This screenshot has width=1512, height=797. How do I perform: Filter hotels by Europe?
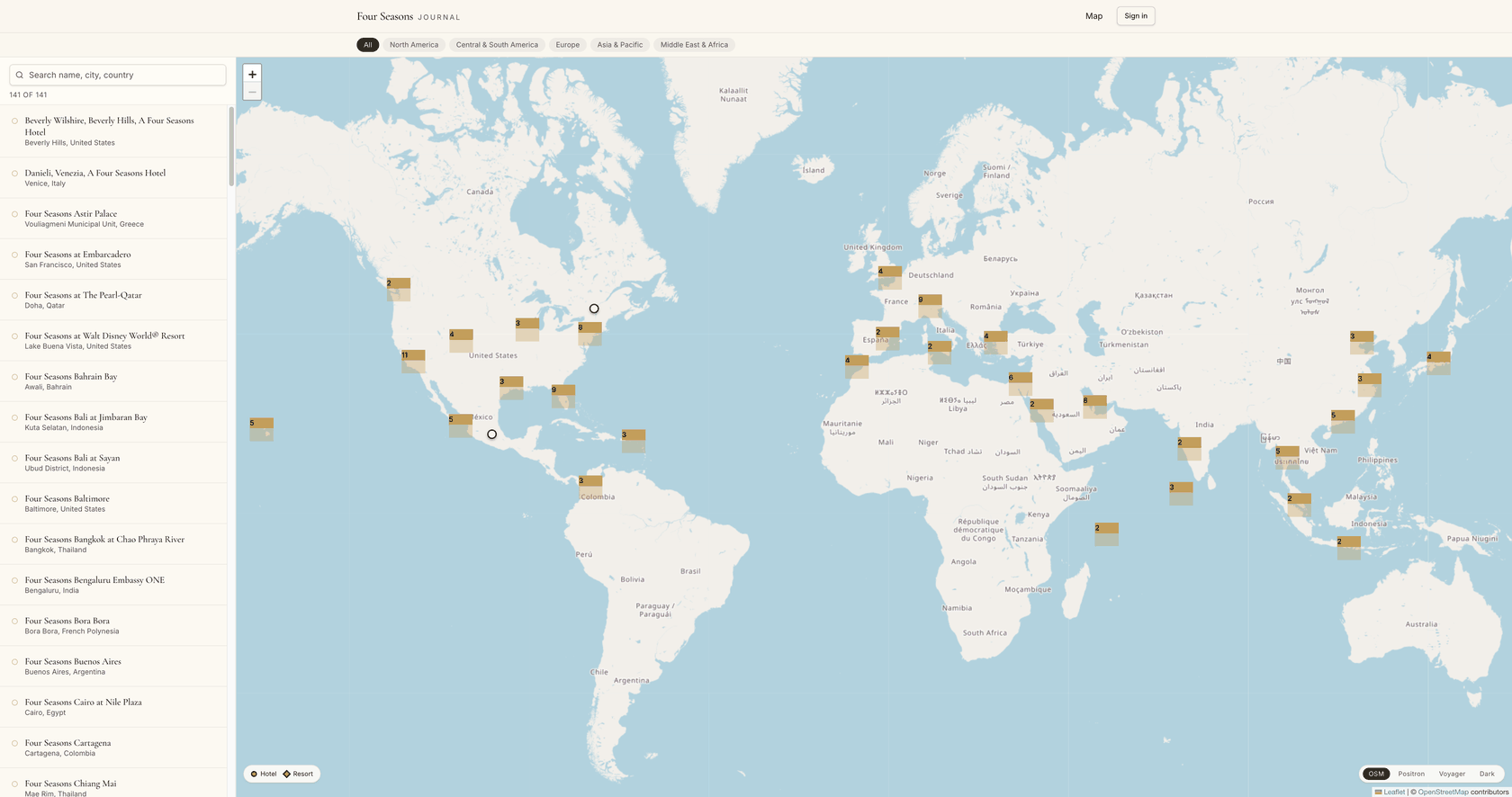(567, 45)
